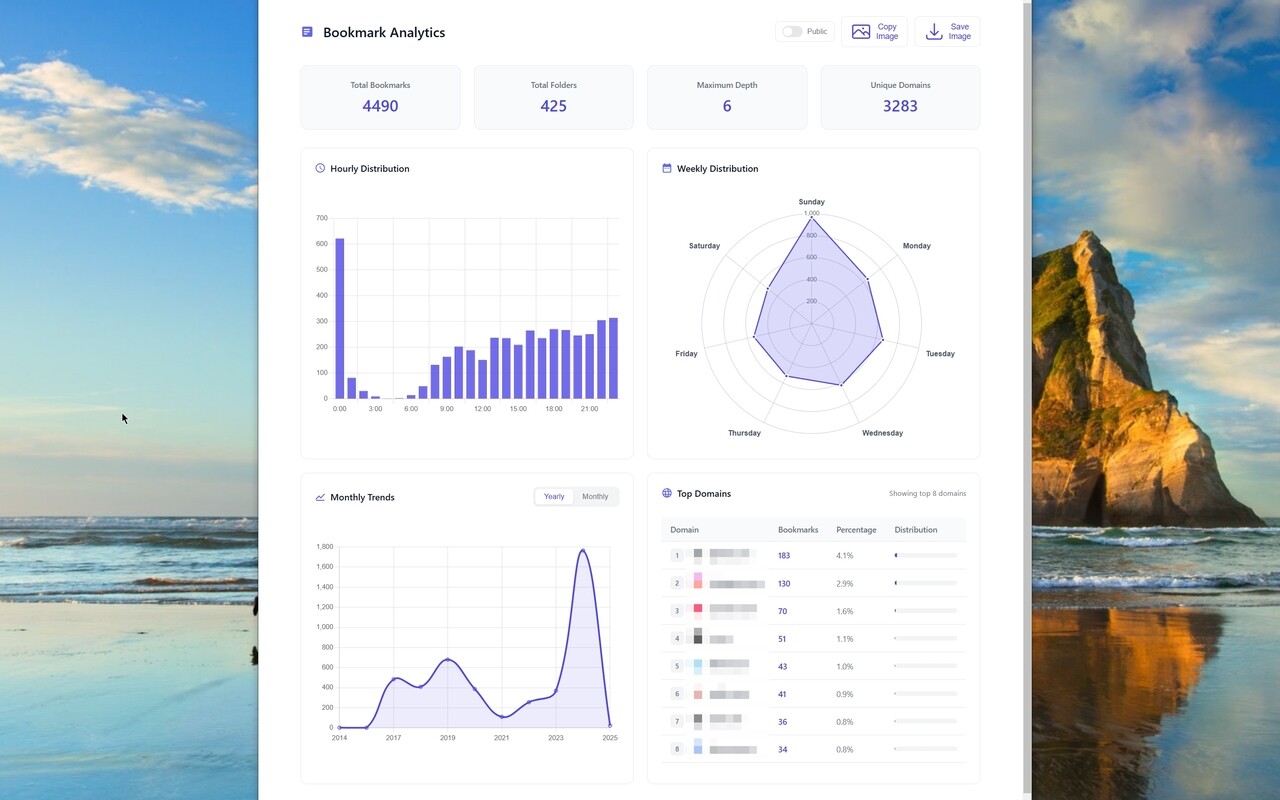Click the Copy Image button
This screenshot has height=800, width=1280.
click(875, 32)
